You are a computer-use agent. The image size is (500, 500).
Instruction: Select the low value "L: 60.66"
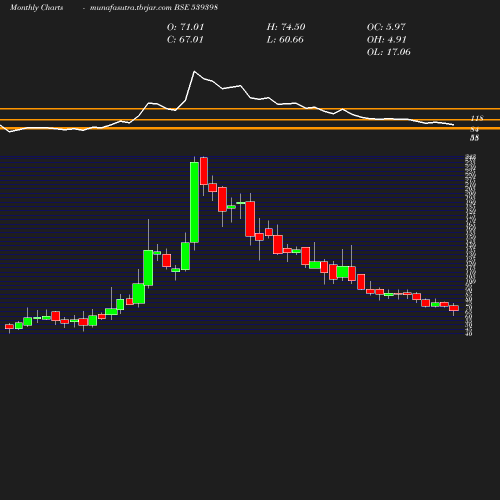click(x=285, y=40)
